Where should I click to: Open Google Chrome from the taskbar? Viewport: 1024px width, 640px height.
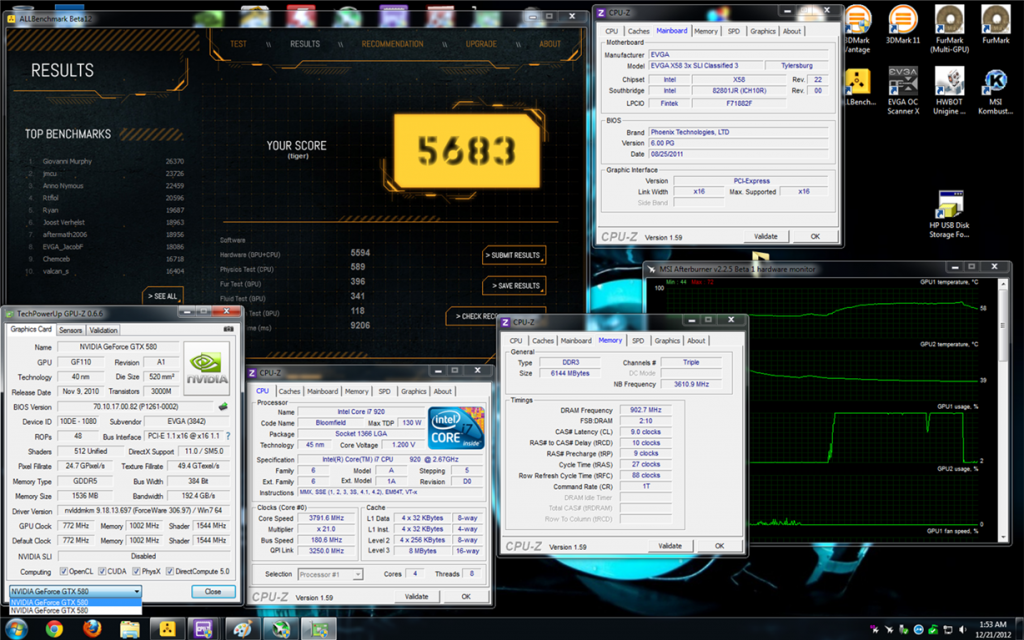(x=54, y=628)
